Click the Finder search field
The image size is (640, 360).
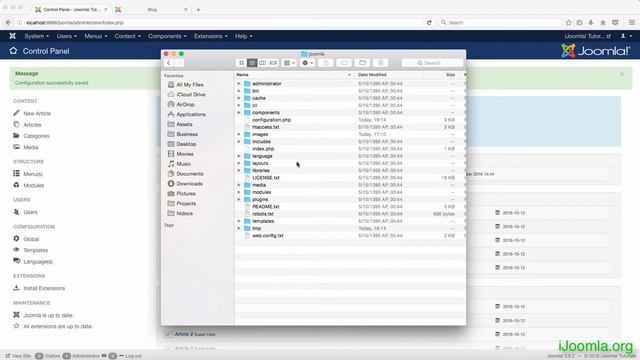coord(432,63)
